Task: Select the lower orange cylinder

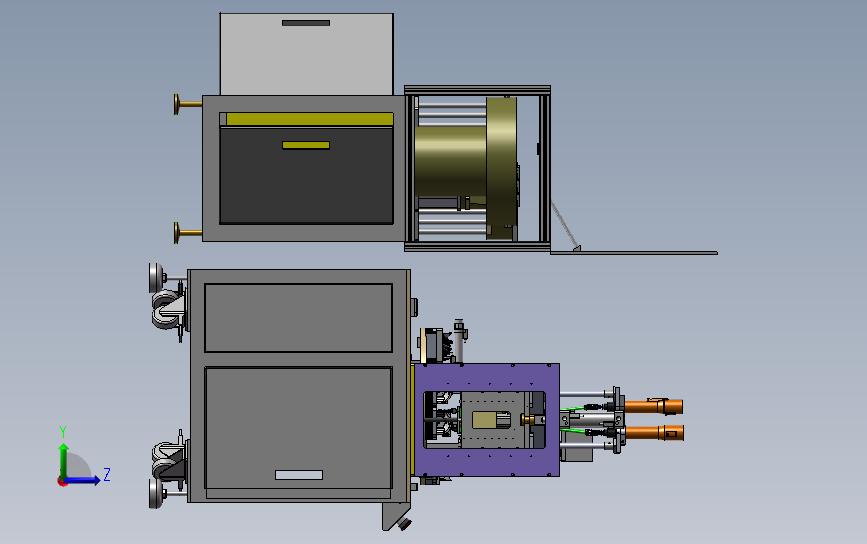Action: (654, 432)
